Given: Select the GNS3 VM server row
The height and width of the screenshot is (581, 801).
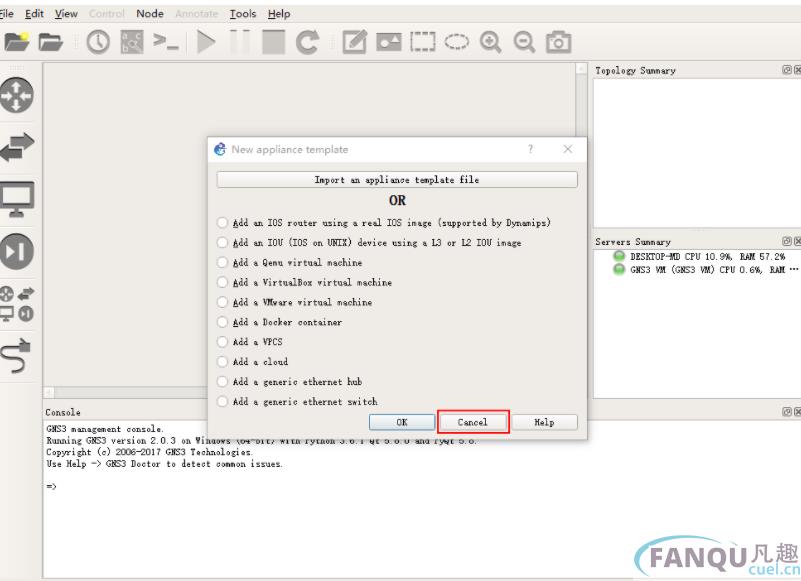Looking at the screenshot, I should (705, 270).
